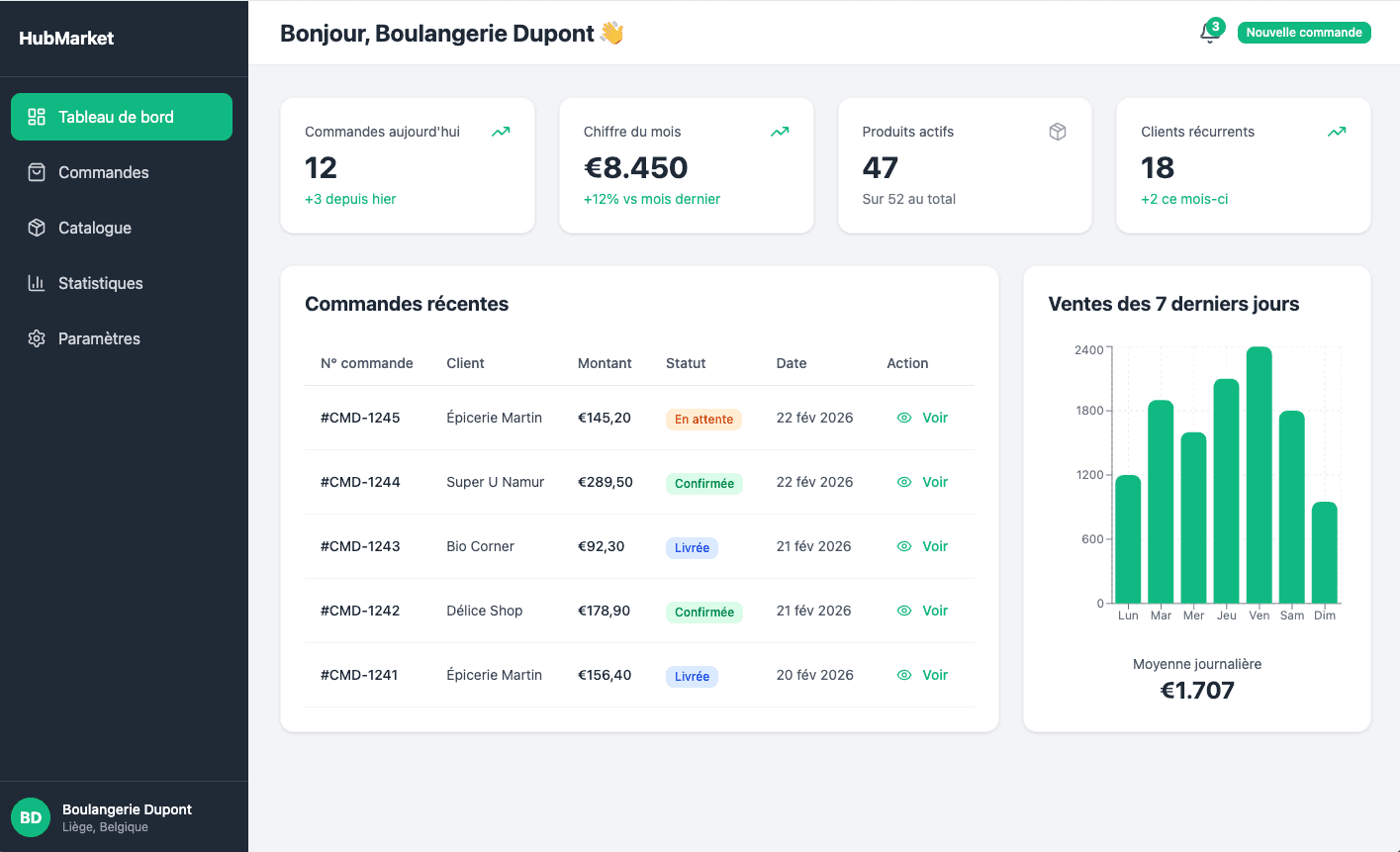This screenshot has height=852, width=1400.
Task: Click the BD avatar for Boulangerie Dupont
Action: 31,816
